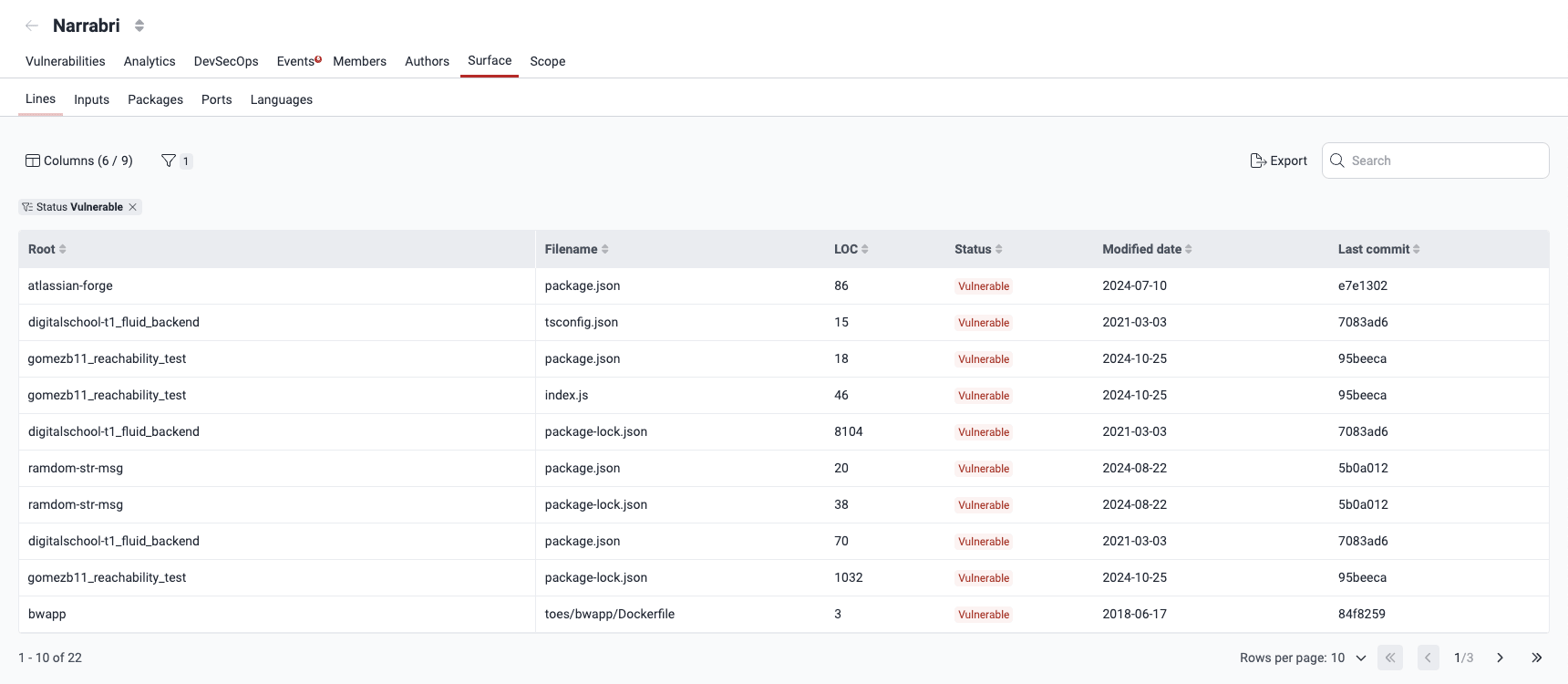
Task: Click the commit hash 84f8259
Action: [1361, 614]
